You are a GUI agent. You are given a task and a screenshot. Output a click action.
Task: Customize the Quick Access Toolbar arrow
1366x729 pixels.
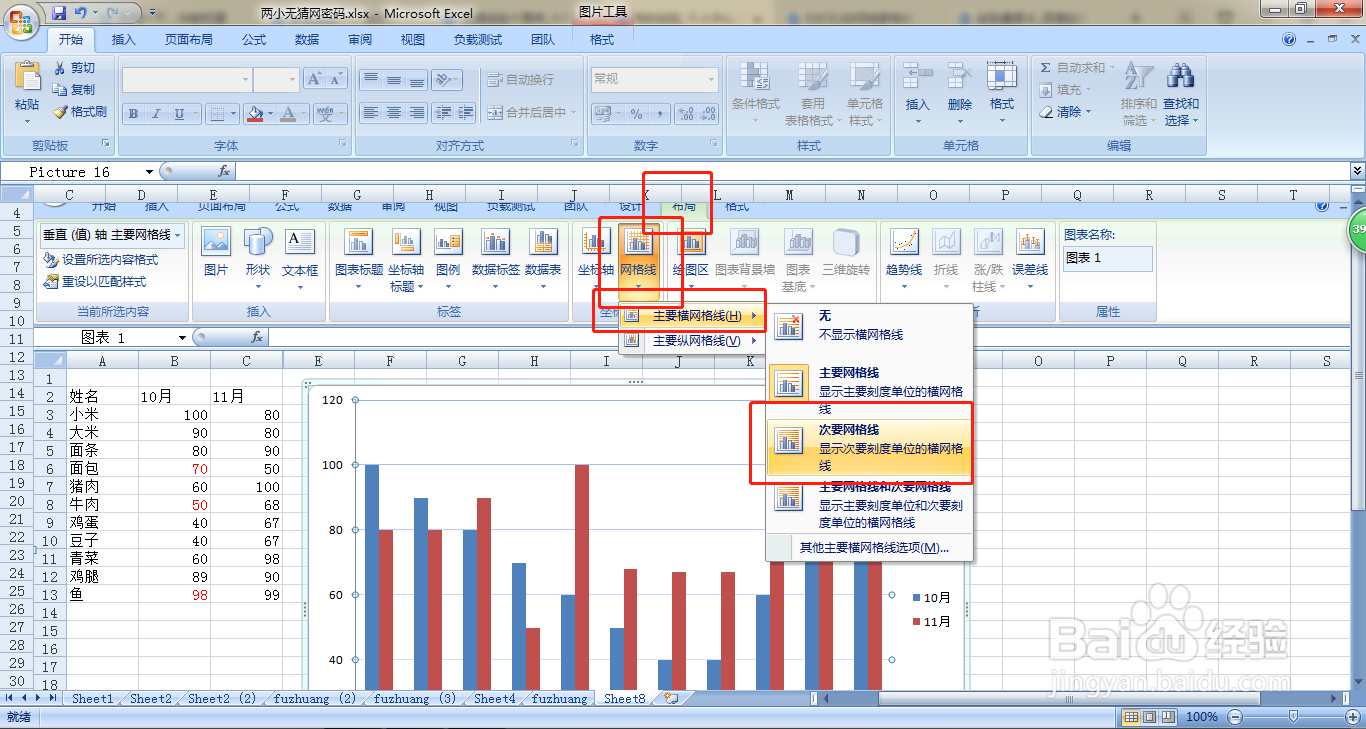coord(152,13)
